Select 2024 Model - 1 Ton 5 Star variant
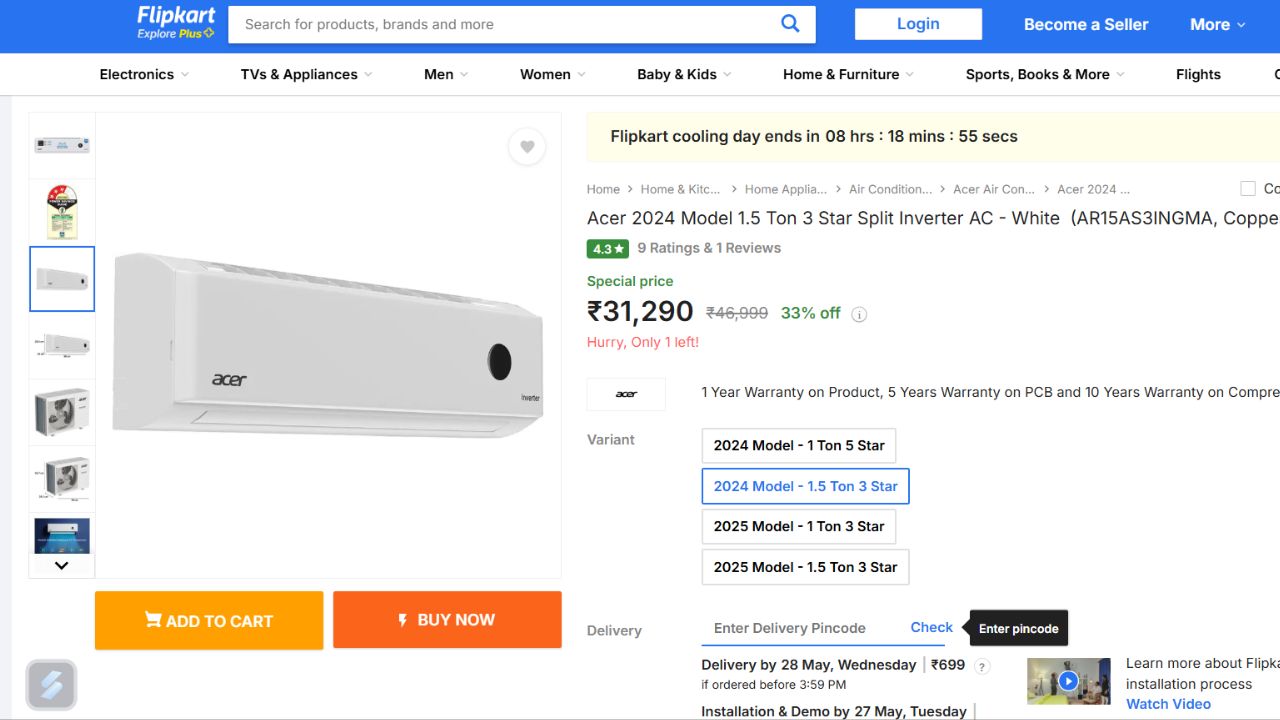This screenshot has height=720, width=1280. click(798, 445)
